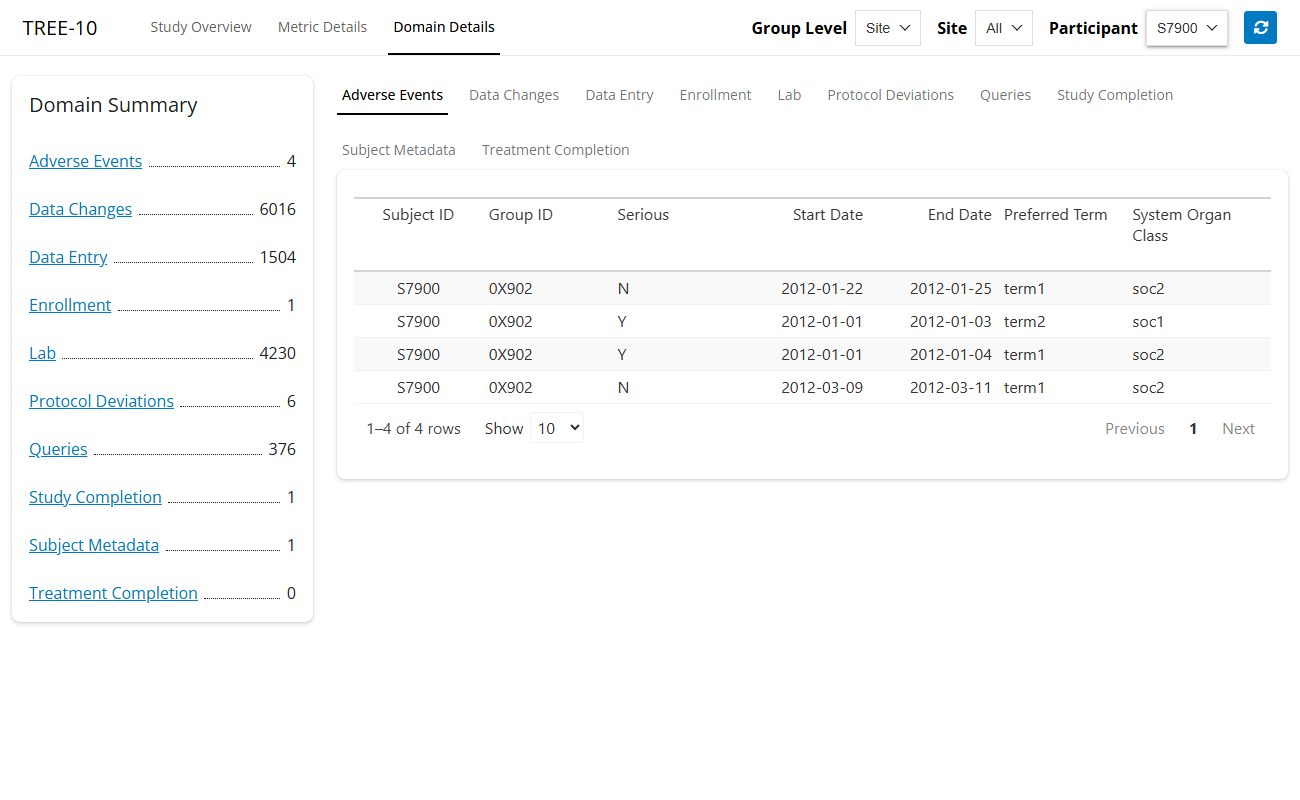
Task: Sort by the Serious column header
Action: (643, 215)
